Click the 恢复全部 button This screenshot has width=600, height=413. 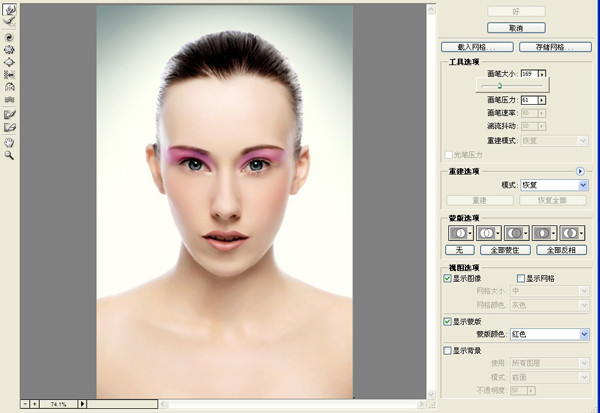[x=553, y=200]
